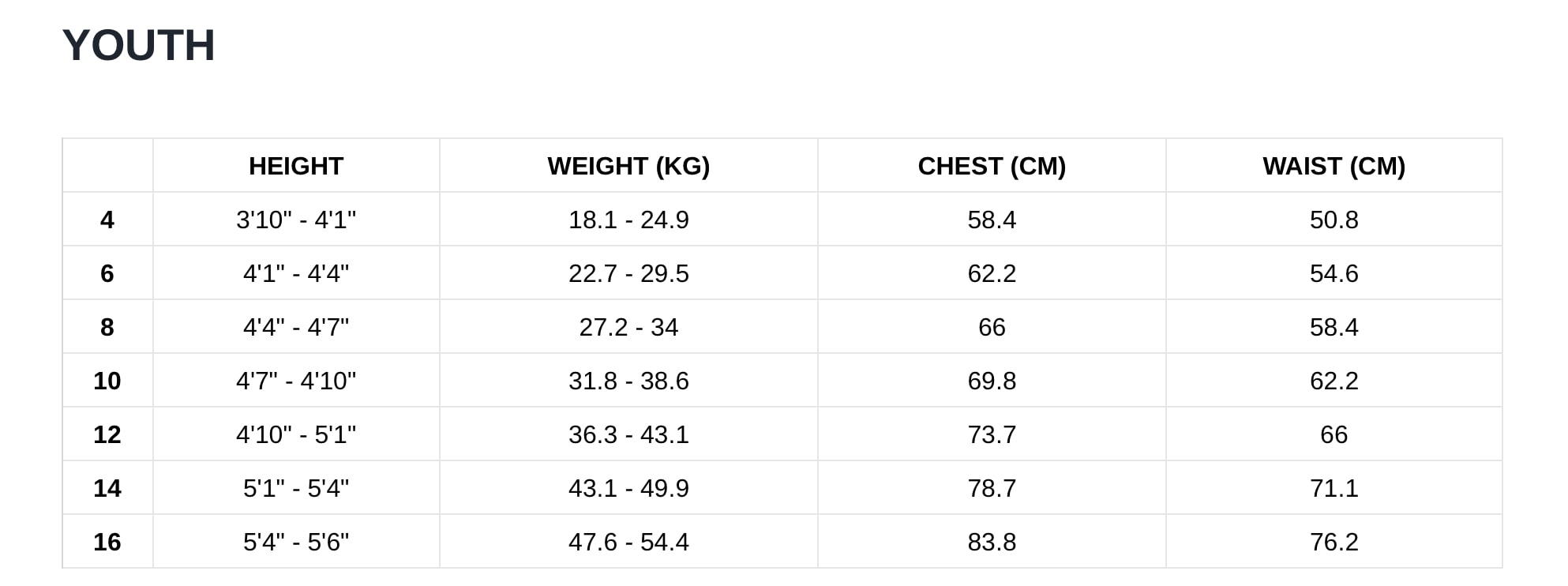Image resolution: width=1568 pixels, height=586 pixels.
Task: Select size 16 row label
Action: click(x=107, y=542)
